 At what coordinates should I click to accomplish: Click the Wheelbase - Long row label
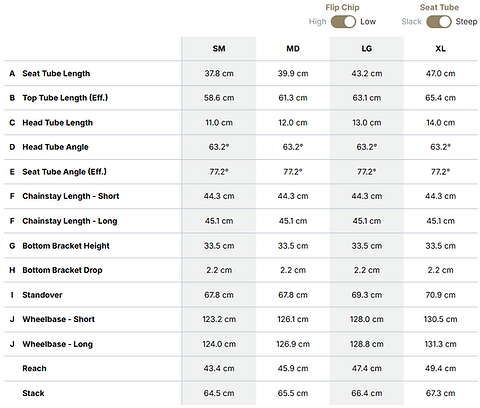coord(57,344)
